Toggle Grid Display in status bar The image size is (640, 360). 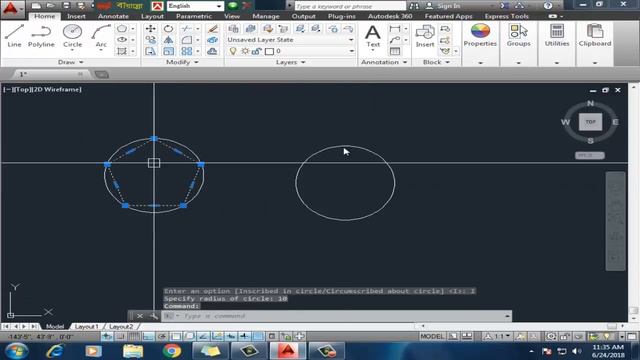pyautogui.click(x=134, y=336)
